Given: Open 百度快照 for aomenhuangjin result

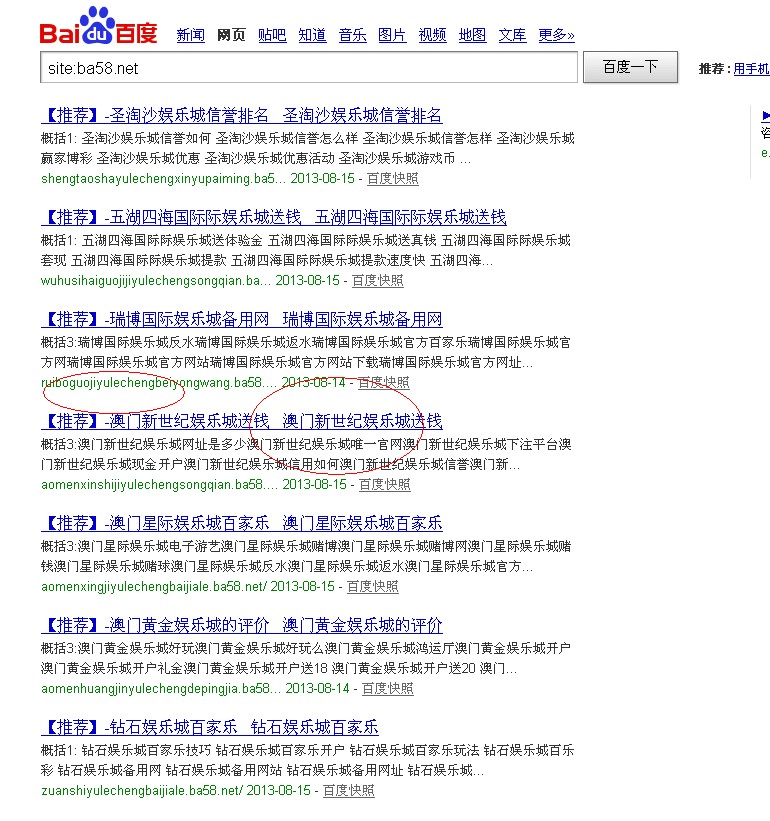Looking at the screenshot, I should (x=387, y=689).
